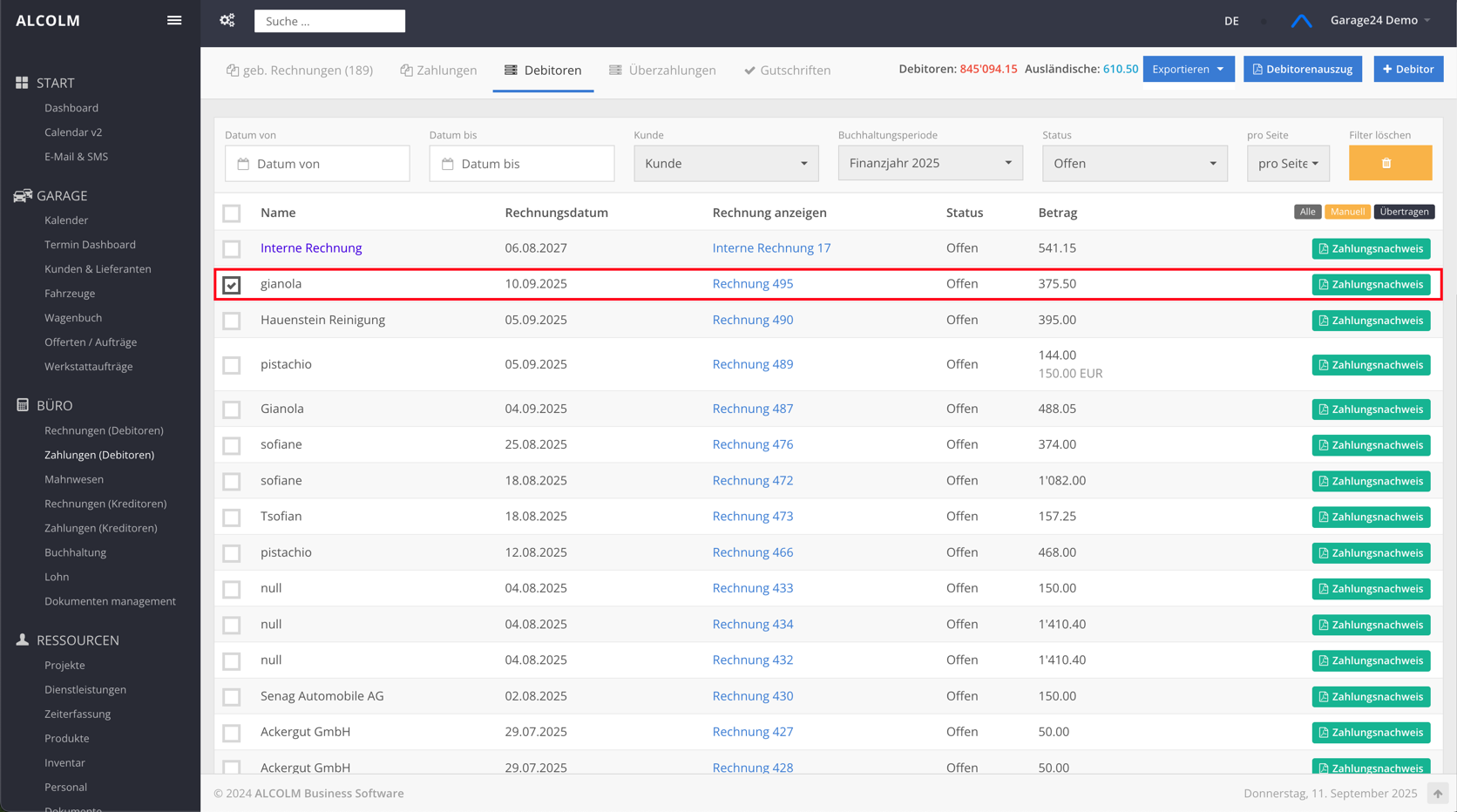This screenshot has height=812, width=1457.
Task: Open the Rechnung 489 link
Action: click(752, 364)
